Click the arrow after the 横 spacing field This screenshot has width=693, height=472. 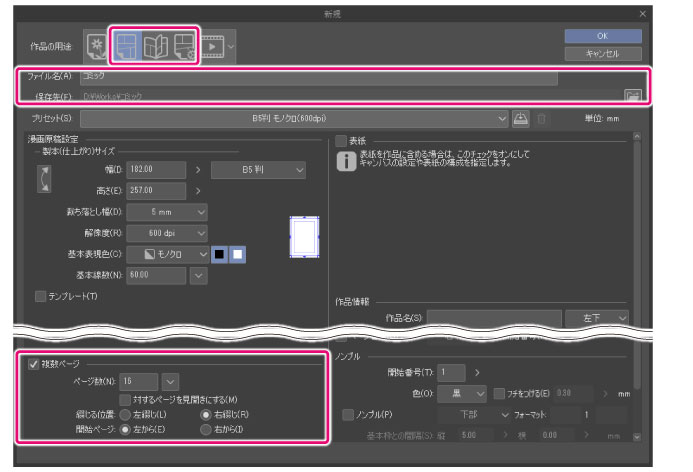586,435
